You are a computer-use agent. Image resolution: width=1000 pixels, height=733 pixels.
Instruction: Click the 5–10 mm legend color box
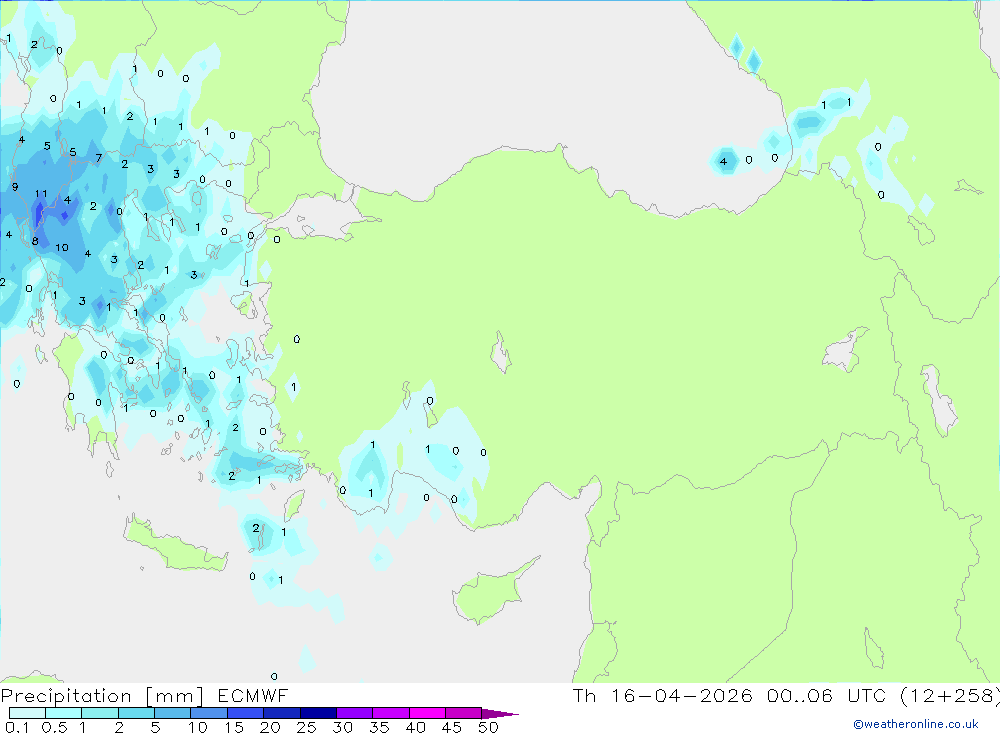(x=172, y=713)
